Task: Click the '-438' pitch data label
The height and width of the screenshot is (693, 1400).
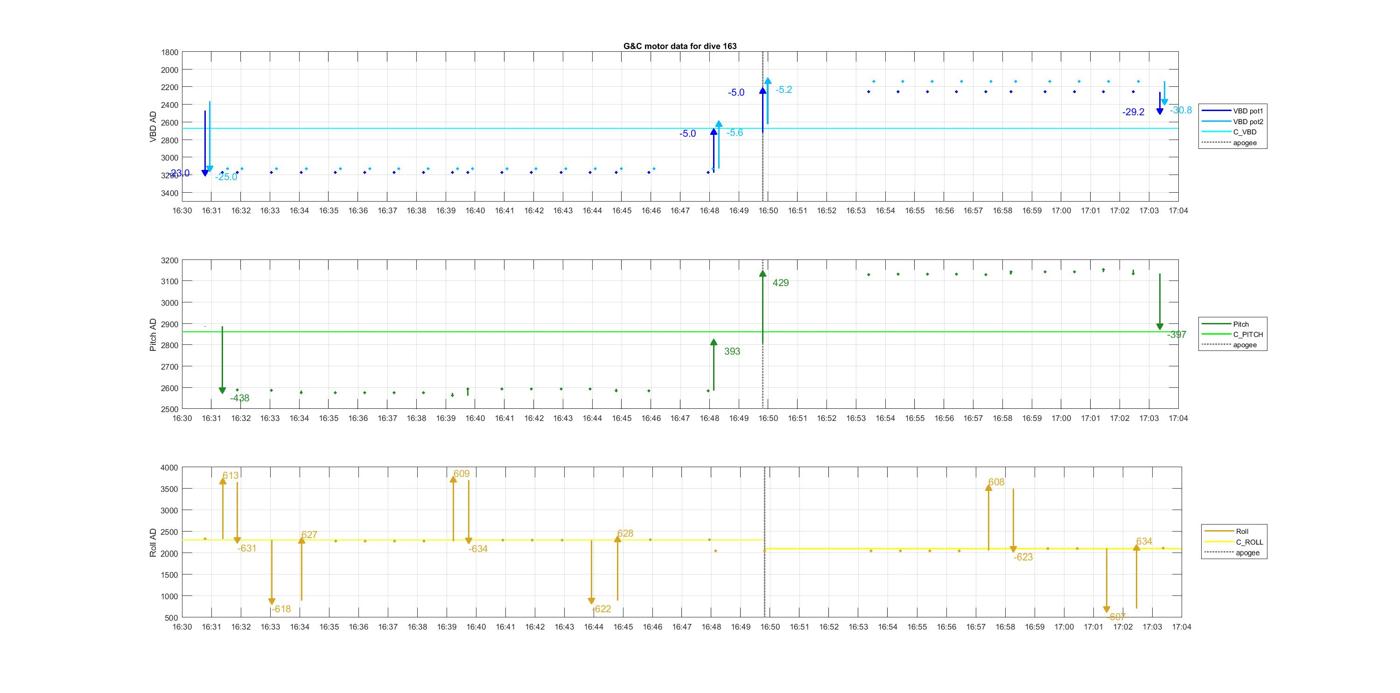Action: [x=240, y=398]
